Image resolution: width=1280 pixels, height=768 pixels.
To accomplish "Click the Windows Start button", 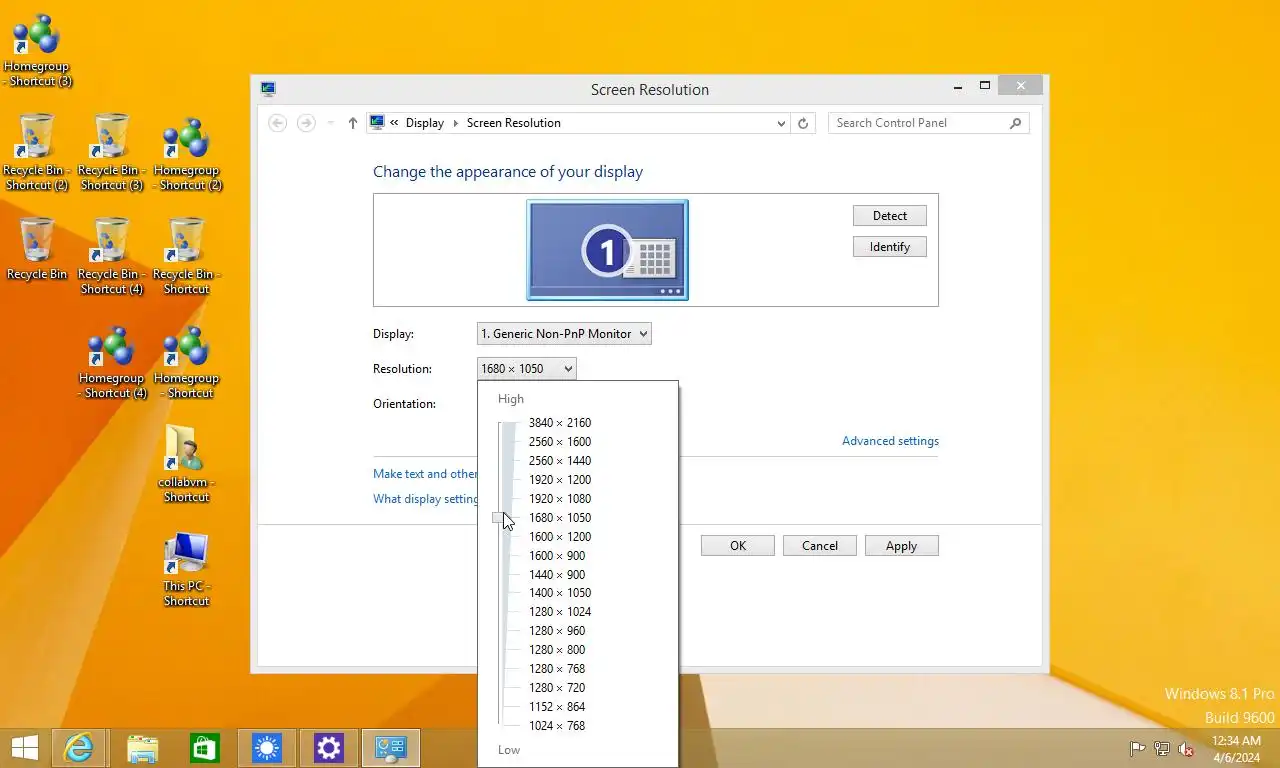I will click(24, 748).
